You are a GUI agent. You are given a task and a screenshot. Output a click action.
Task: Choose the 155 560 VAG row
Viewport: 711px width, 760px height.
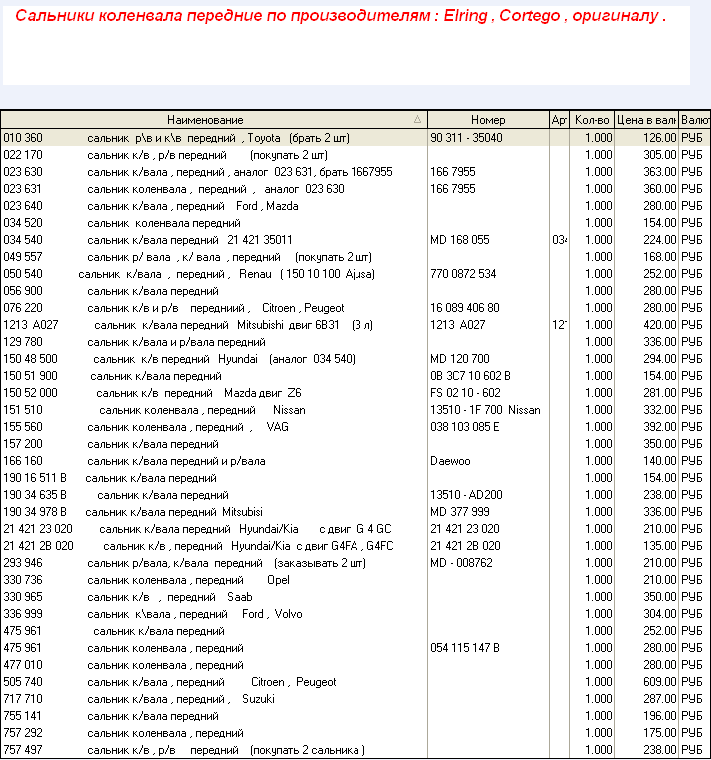200,427
